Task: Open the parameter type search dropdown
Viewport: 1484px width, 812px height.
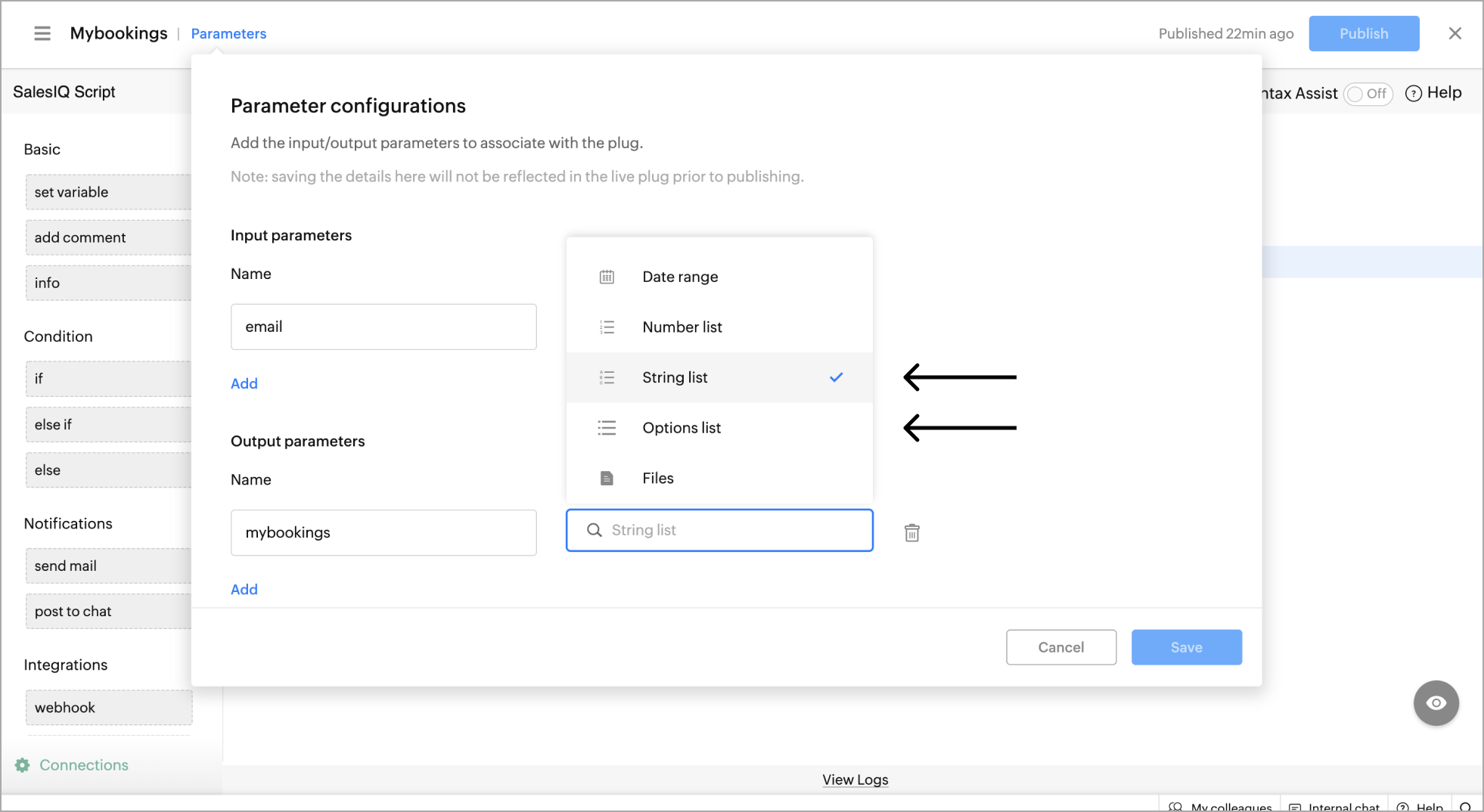Action: (719, 530)
